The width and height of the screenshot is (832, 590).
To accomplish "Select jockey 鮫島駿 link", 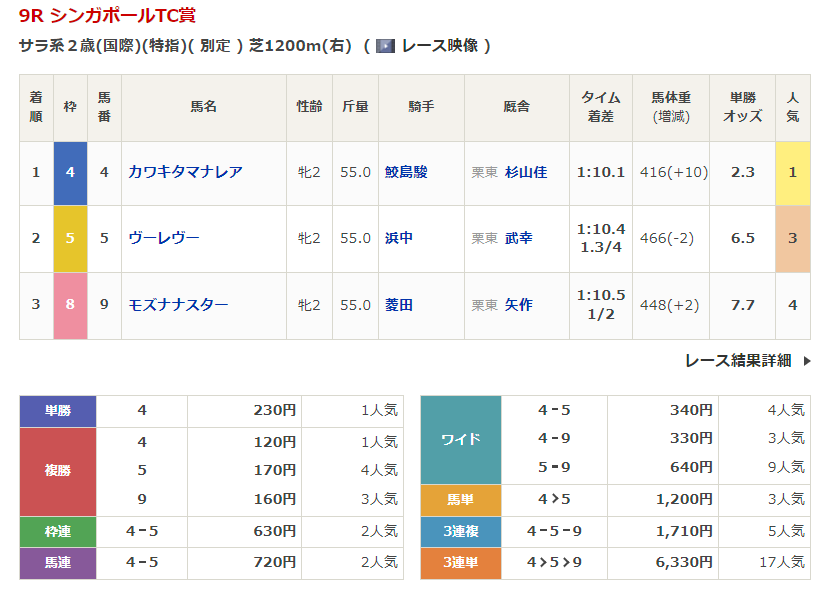I will pyautogui.click(x=406, y=172).
